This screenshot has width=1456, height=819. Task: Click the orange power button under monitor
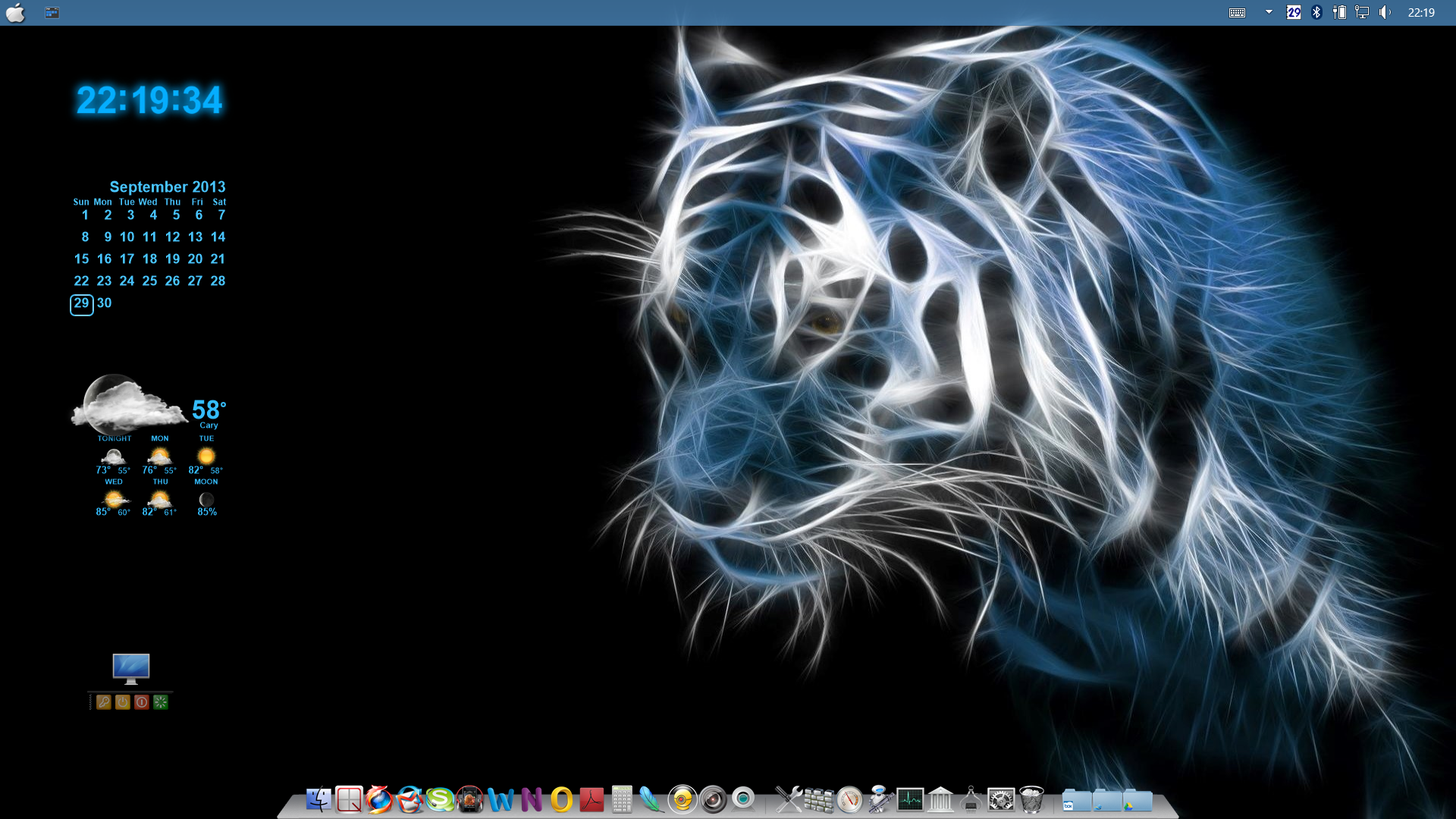[x=123, y=702]
